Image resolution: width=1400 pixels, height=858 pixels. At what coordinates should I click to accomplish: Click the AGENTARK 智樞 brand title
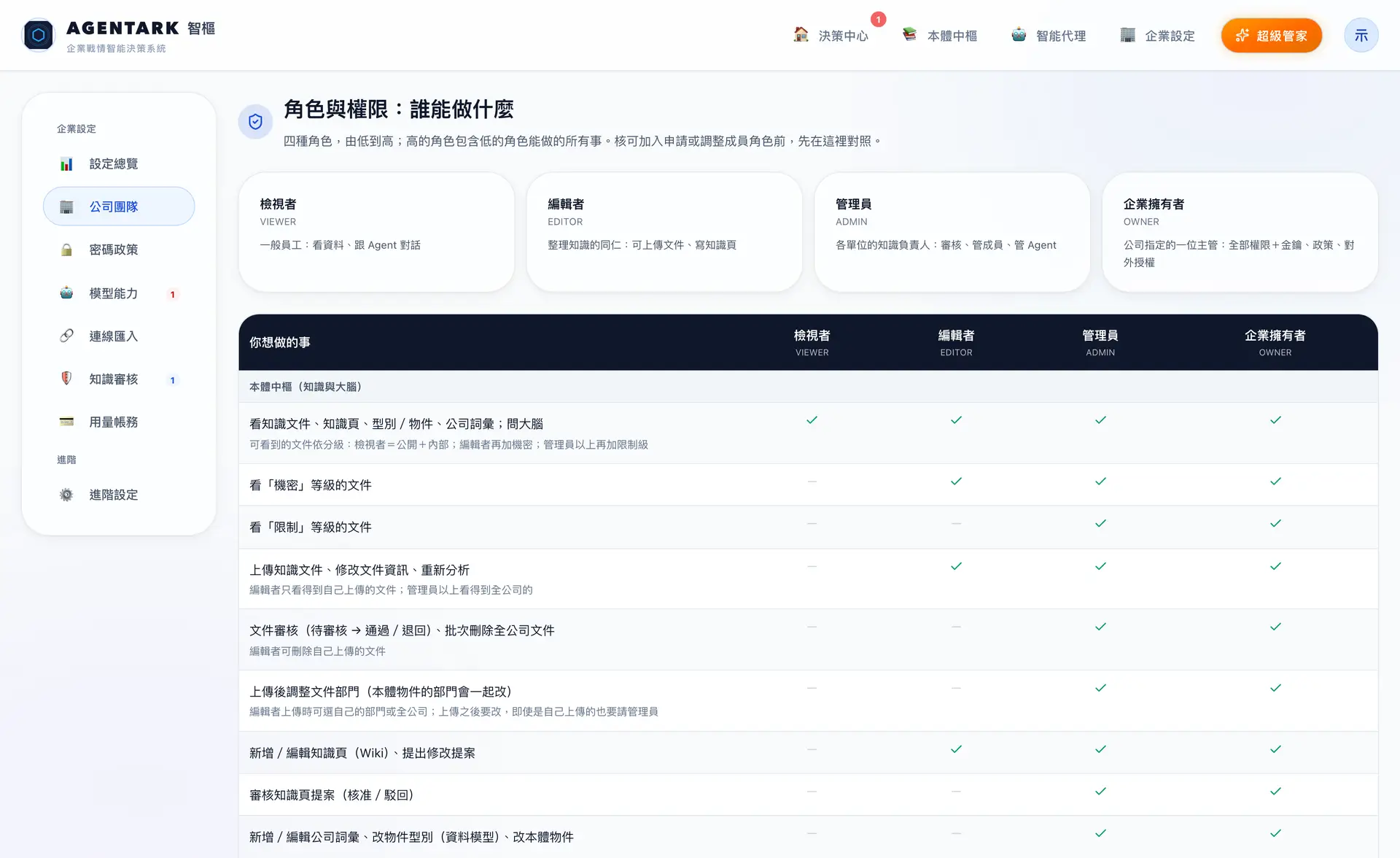click(141, 28)
